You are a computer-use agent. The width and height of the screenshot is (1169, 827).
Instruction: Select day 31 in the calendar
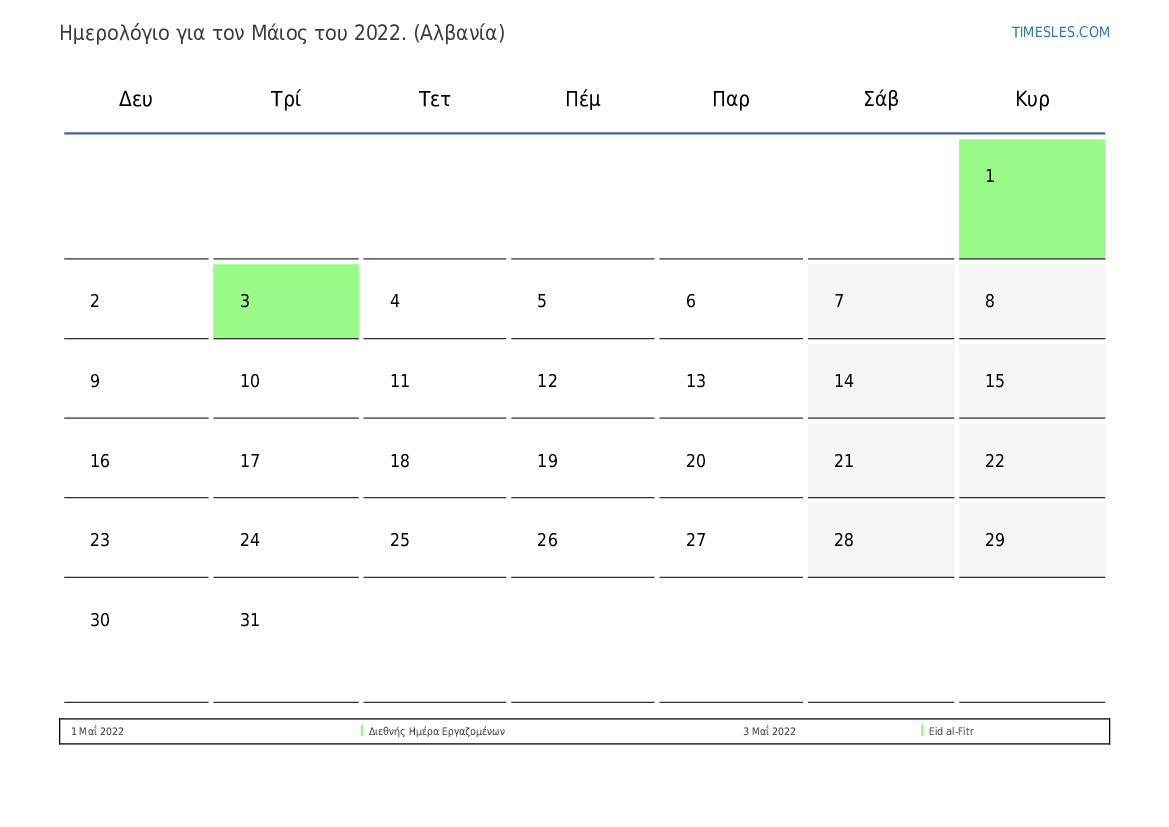(285, 620)
